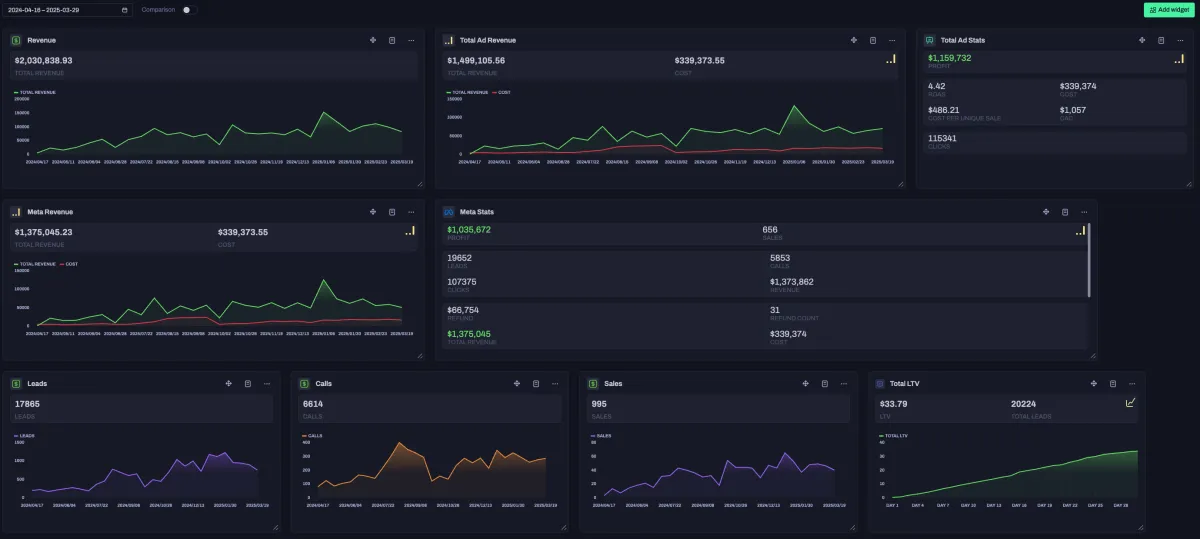This screenshot has height=539, width=1200.
Task: Click the move handle on Revenue widget
Action: [373, 41]
